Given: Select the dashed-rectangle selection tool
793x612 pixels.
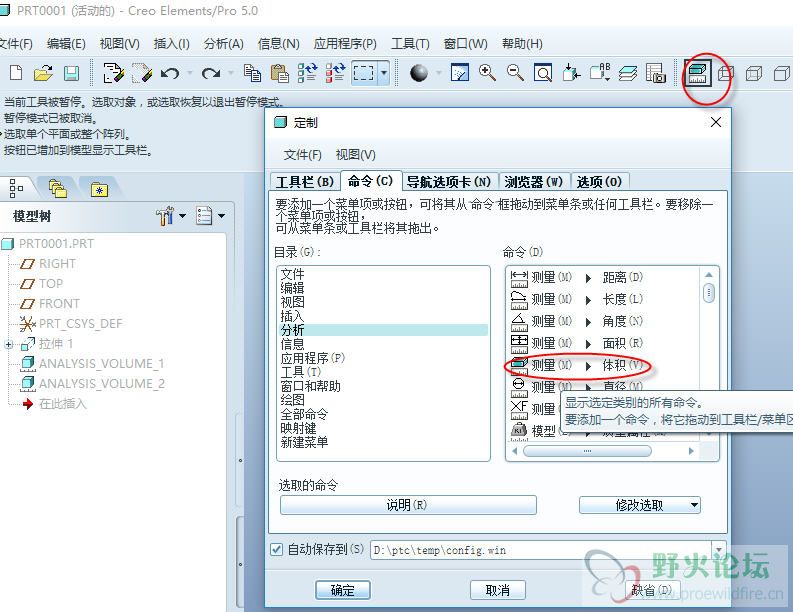Looking at the screenshot, I should point(364,73).
